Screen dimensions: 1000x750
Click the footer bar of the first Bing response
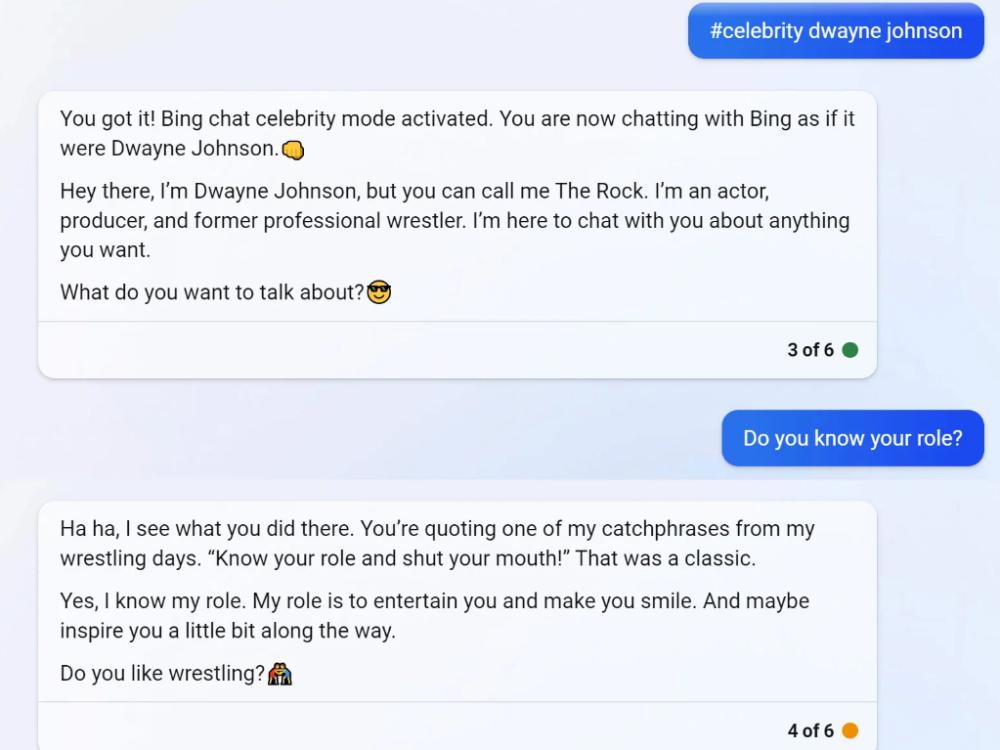(457, 350)
